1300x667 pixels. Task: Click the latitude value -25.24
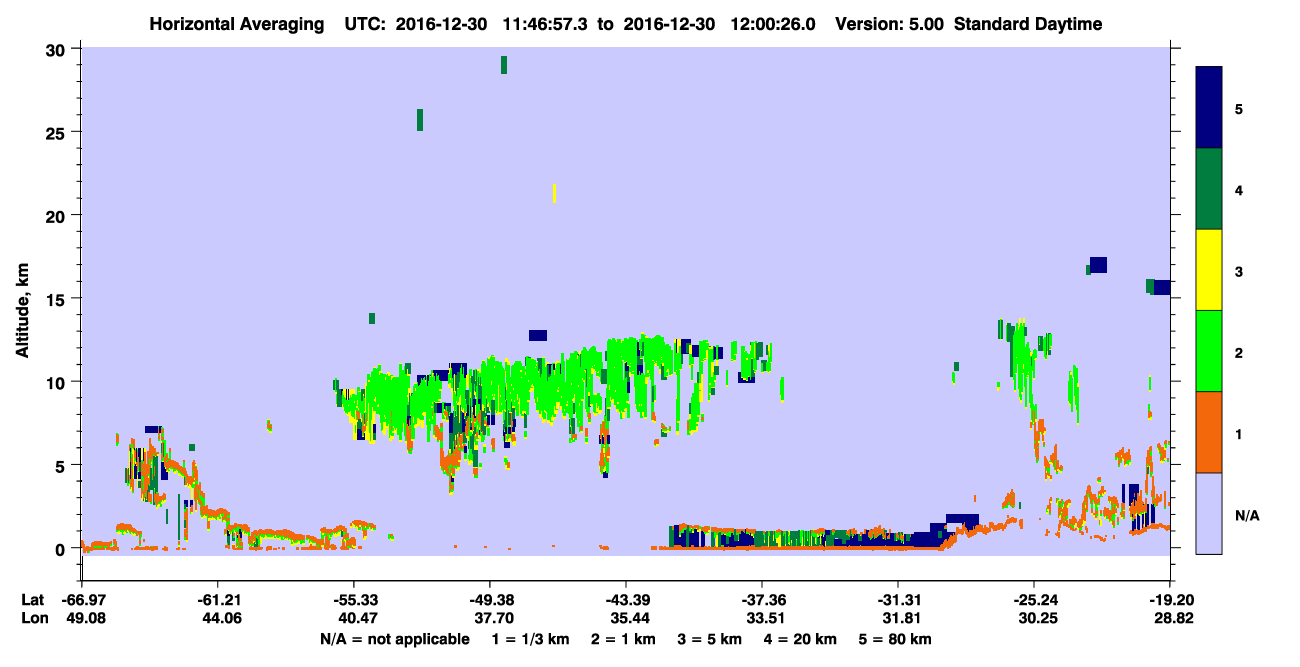[x=1033, y=600]
